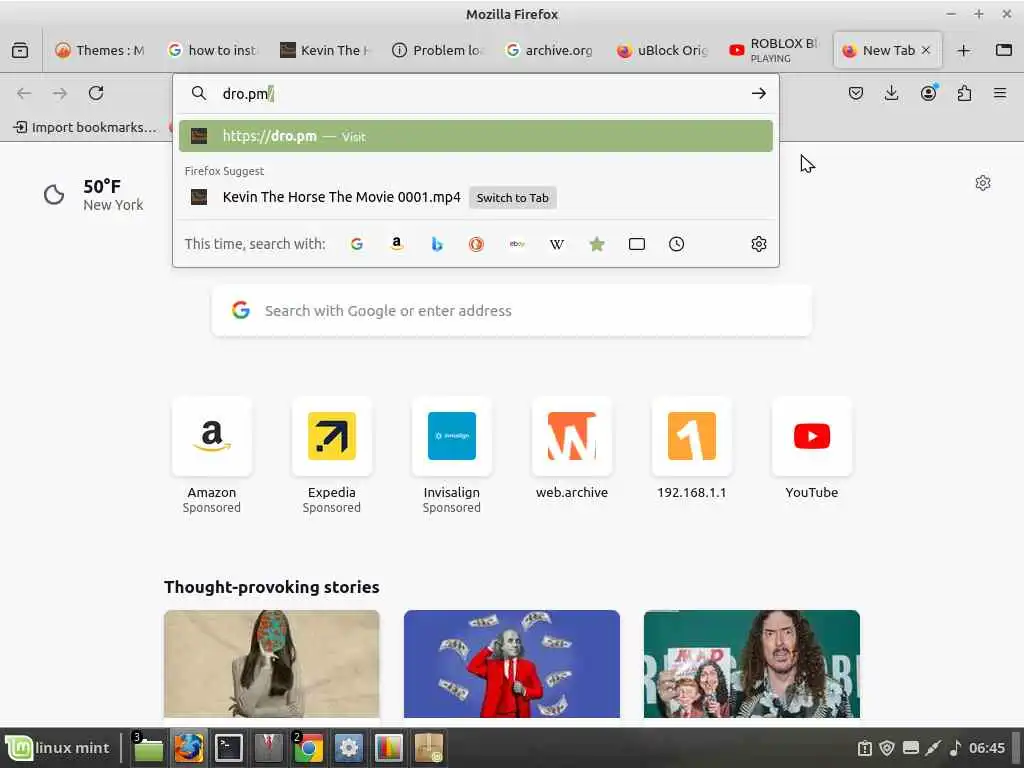Click the Search with Google box

511,311
